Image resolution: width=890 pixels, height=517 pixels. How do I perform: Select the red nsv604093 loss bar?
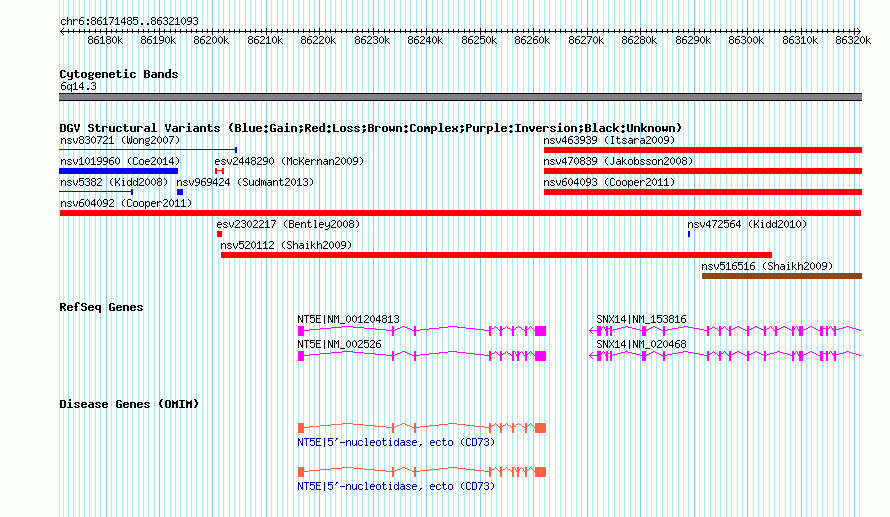pos(703,192)
